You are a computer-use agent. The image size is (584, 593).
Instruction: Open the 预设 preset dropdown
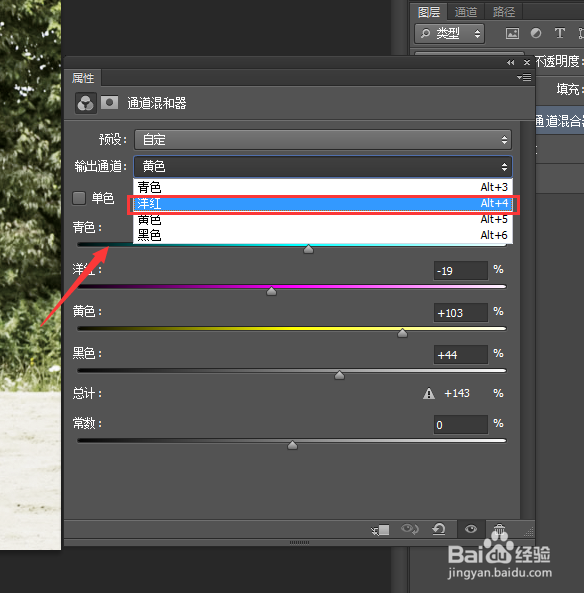[x=323, y=140]
